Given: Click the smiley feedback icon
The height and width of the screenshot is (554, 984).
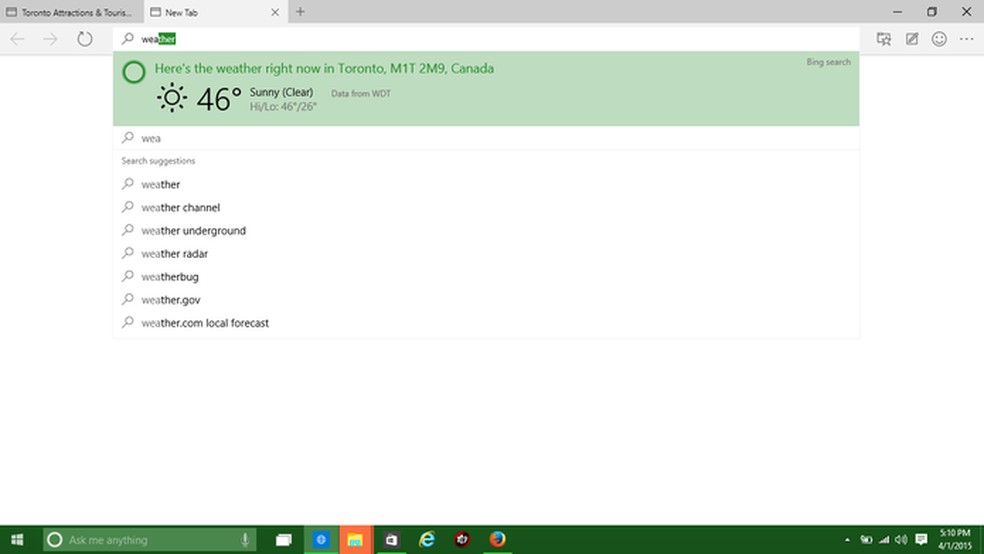Looking at the screenshot, I should (939, 39).
